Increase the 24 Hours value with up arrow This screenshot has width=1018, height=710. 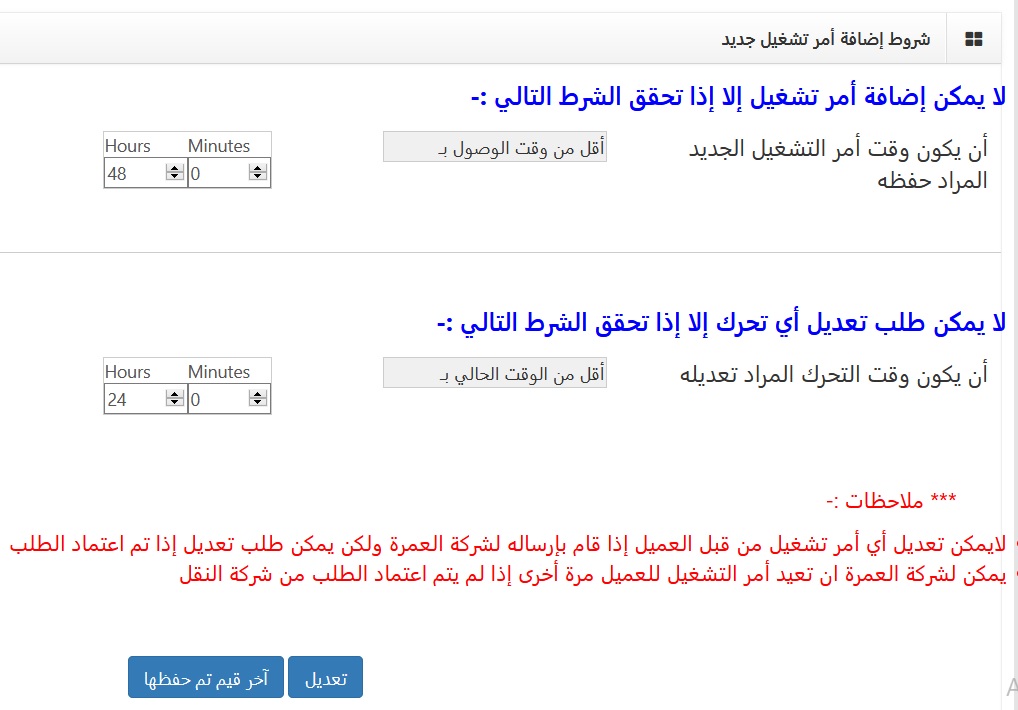click(174, 395)
